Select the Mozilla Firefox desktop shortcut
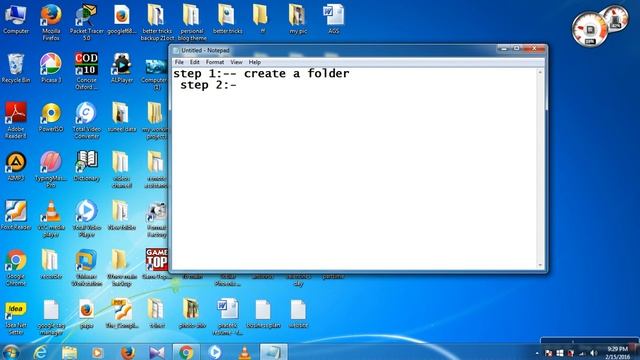This screenshot has height=360, width=640. point(51,22)
